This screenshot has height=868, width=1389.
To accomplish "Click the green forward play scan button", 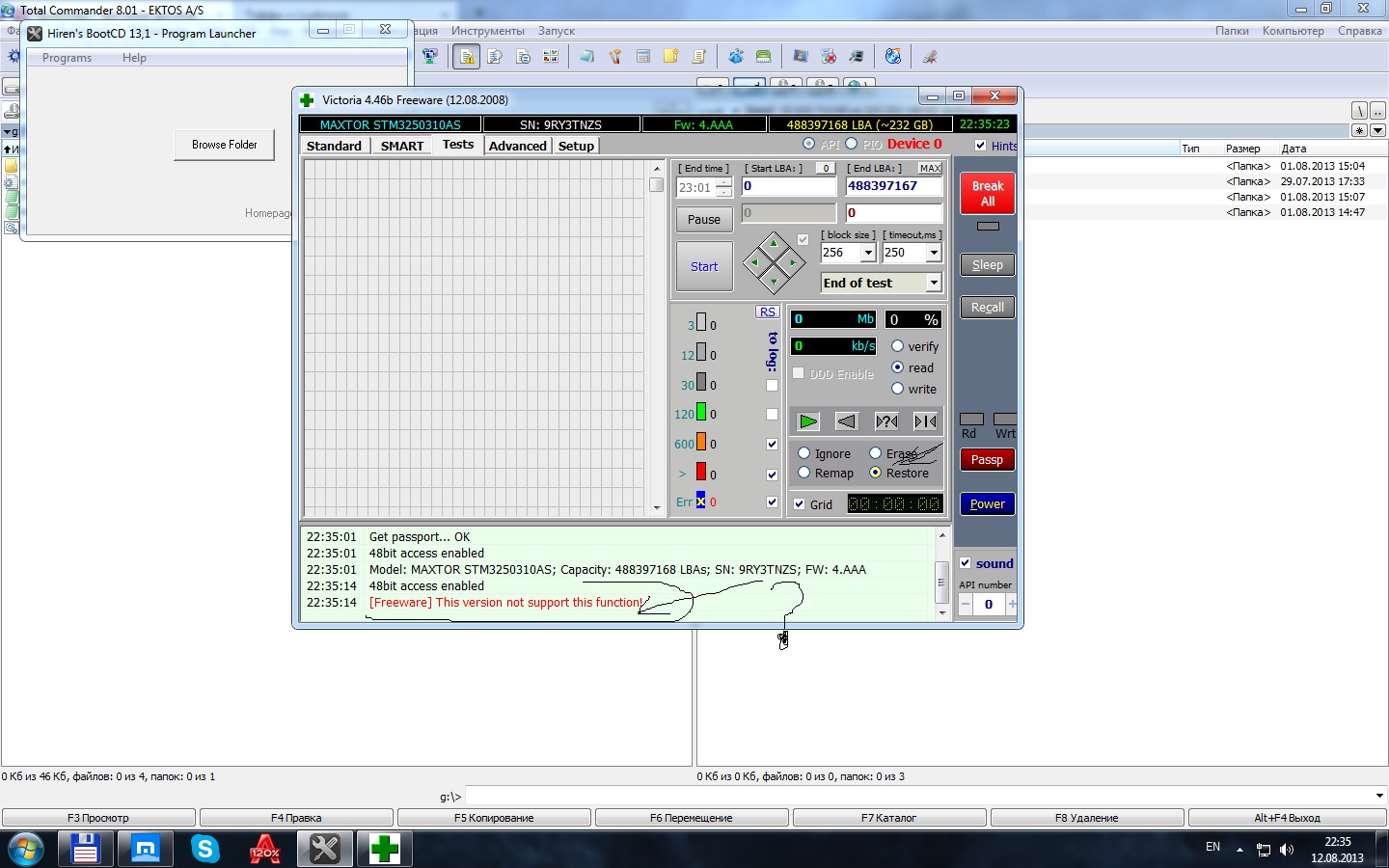I will pyautogui.click(x=808, y=421).
